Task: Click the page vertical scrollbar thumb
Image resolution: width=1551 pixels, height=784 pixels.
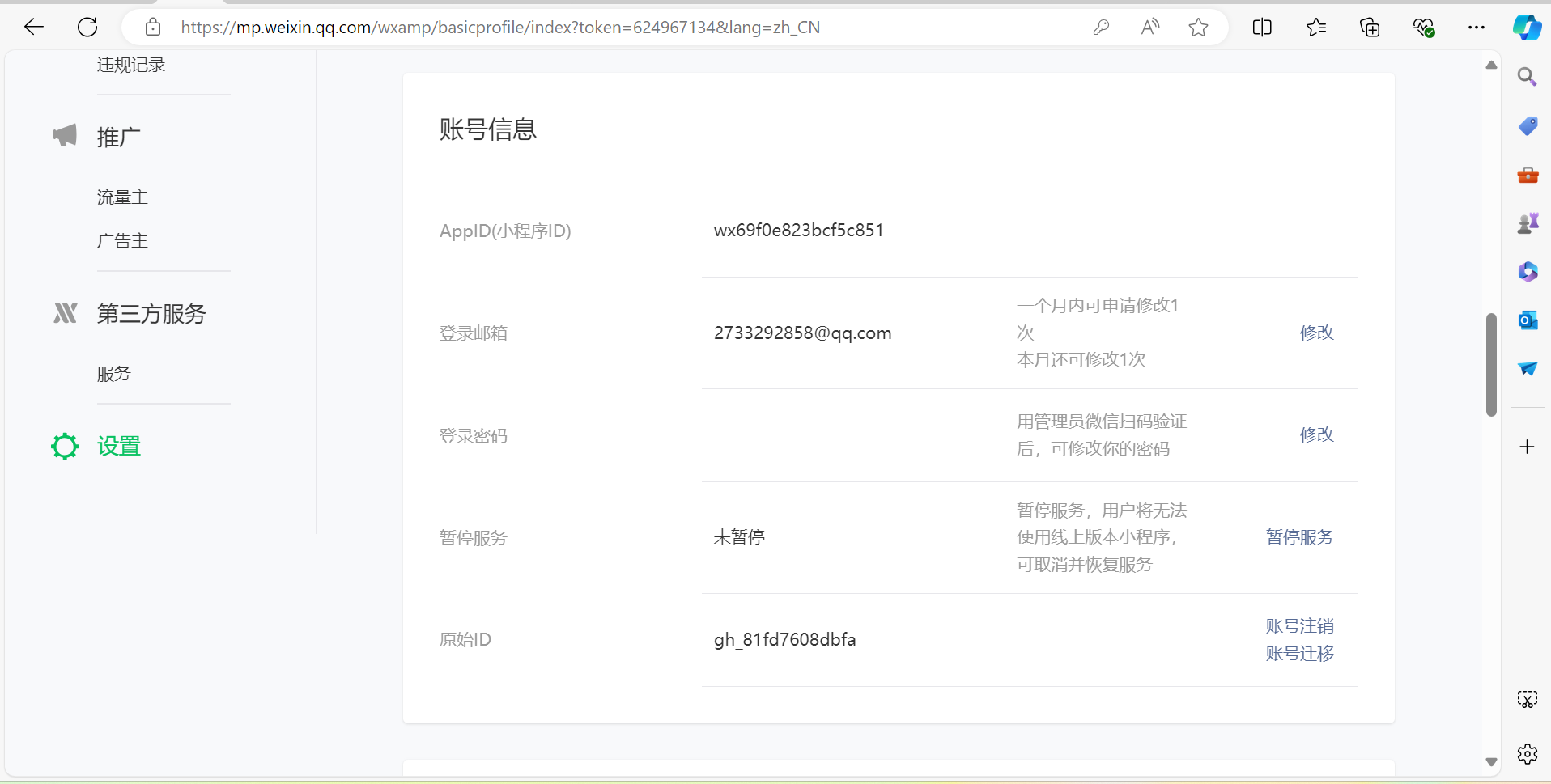Action: pos(1491,364)
